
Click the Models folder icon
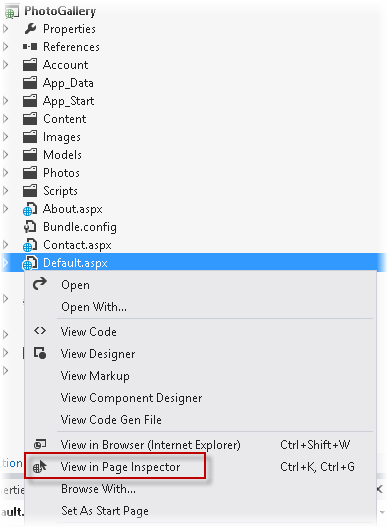(x=30, y=155)
